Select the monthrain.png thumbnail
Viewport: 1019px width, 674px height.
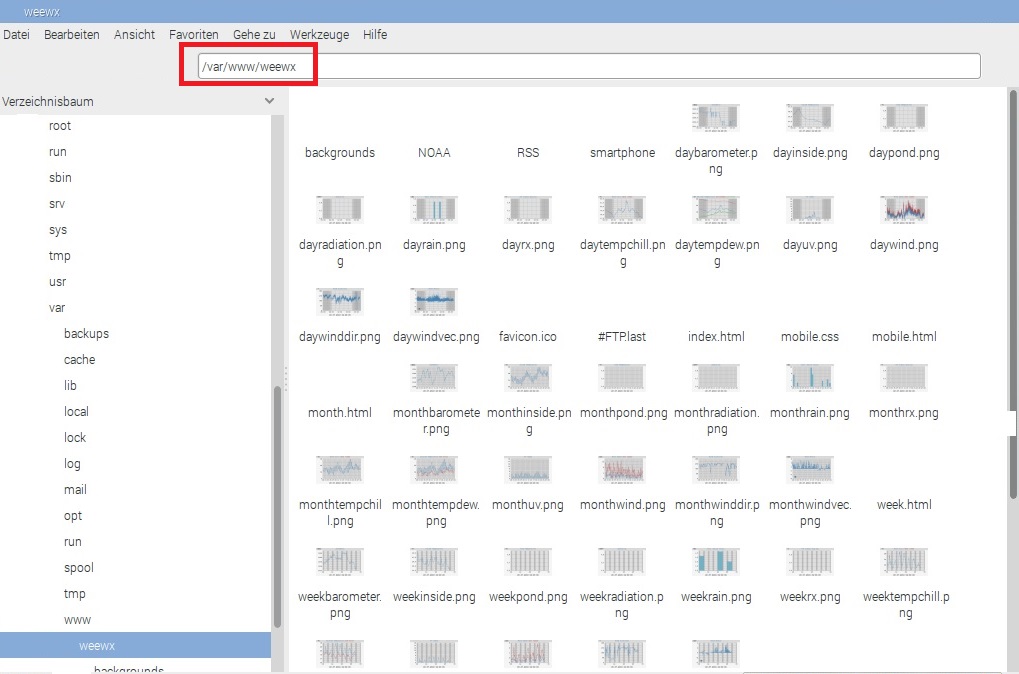click(x=809, y=378)
